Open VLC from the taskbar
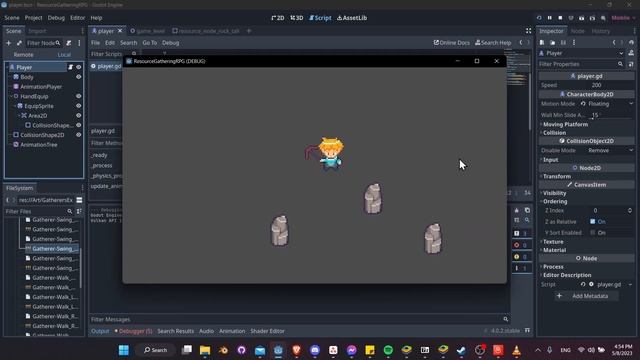The width and height of the screenshot is (640, 360). coord(516,350)
